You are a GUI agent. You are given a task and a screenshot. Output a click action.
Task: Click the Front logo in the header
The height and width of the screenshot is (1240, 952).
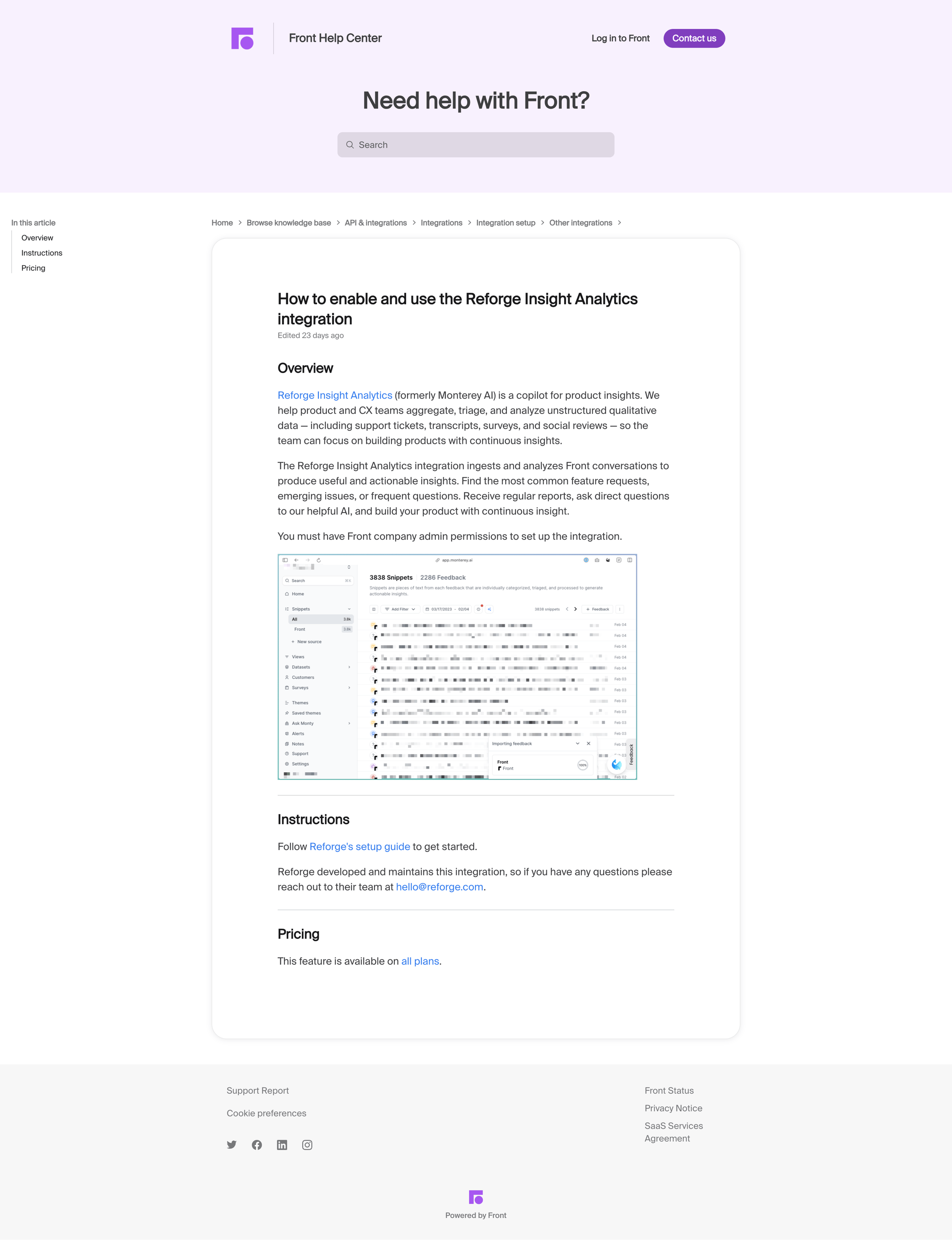pos(242,38)
